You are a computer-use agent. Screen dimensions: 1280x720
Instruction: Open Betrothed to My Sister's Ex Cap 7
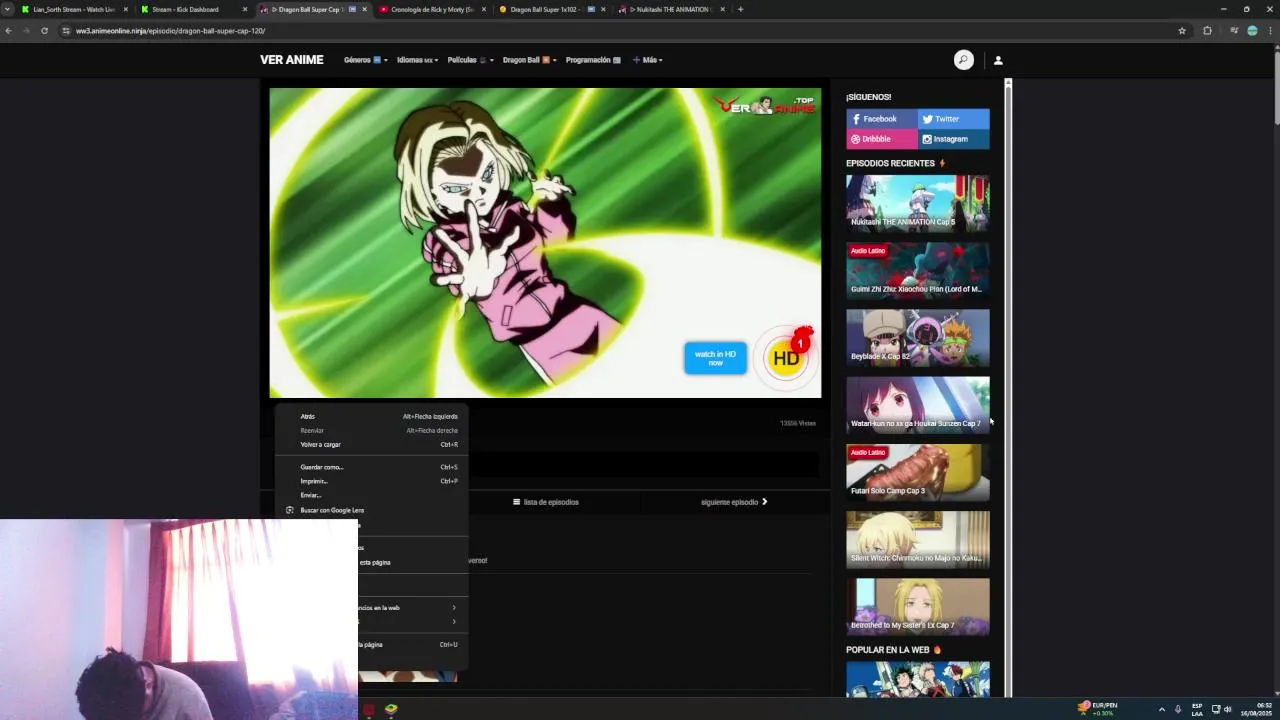pos(918,606)
